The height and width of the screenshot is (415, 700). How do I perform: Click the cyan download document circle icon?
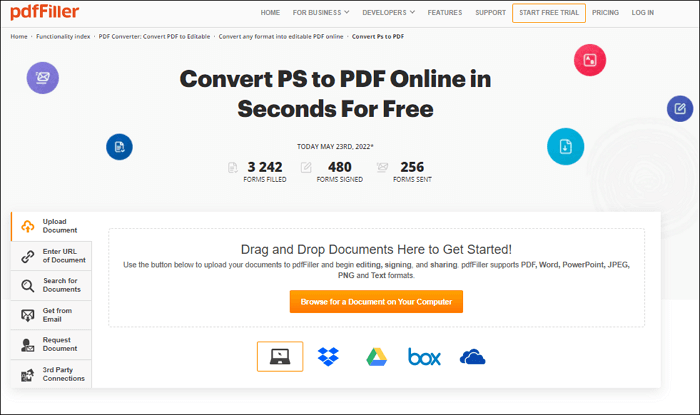(x=566, y=146)
